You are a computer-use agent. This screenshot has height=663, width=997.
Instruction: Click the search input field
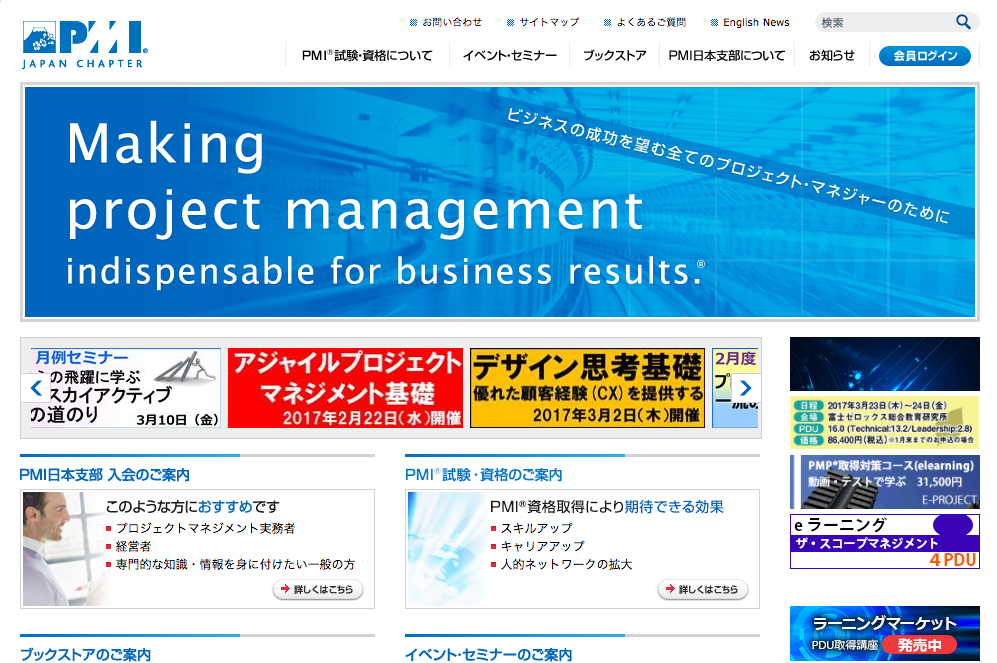tap(886, 22)
